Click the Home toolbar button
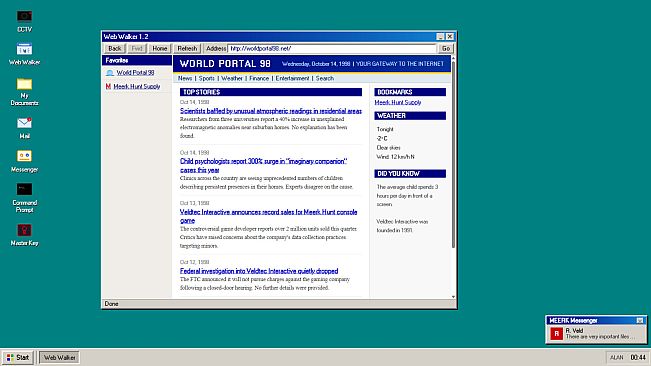This screenshot has height=366, width=651. (159, 49)
